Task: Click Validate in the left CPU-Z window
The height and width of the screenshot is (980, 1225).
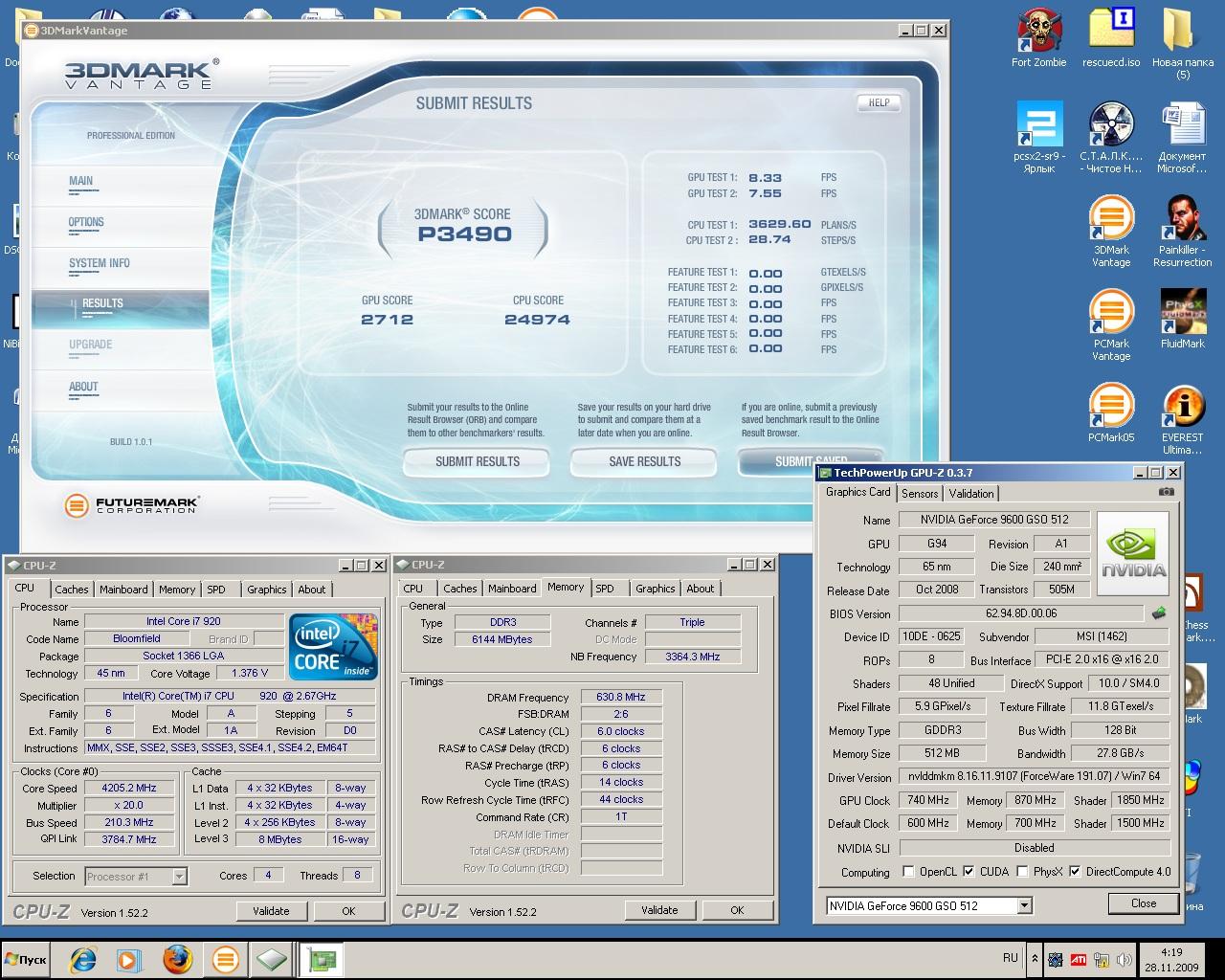Action: 271,911
